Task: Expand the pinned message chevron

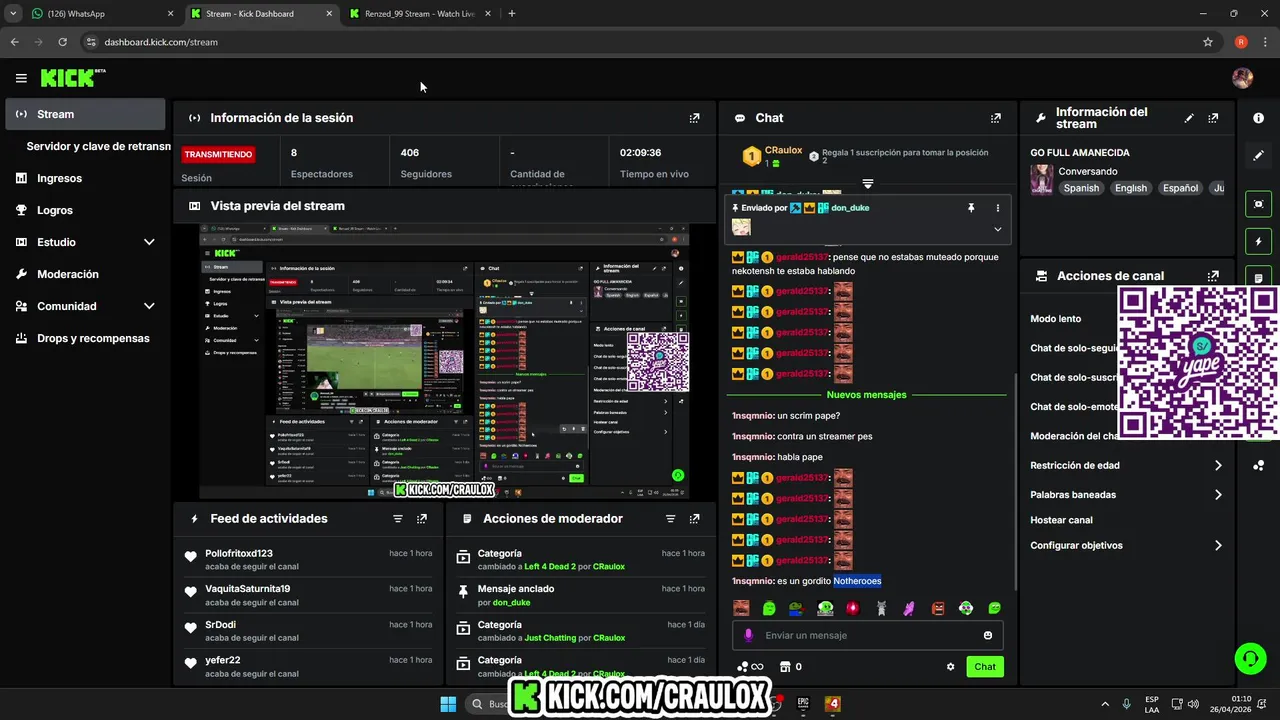Action: click(997, 229)
